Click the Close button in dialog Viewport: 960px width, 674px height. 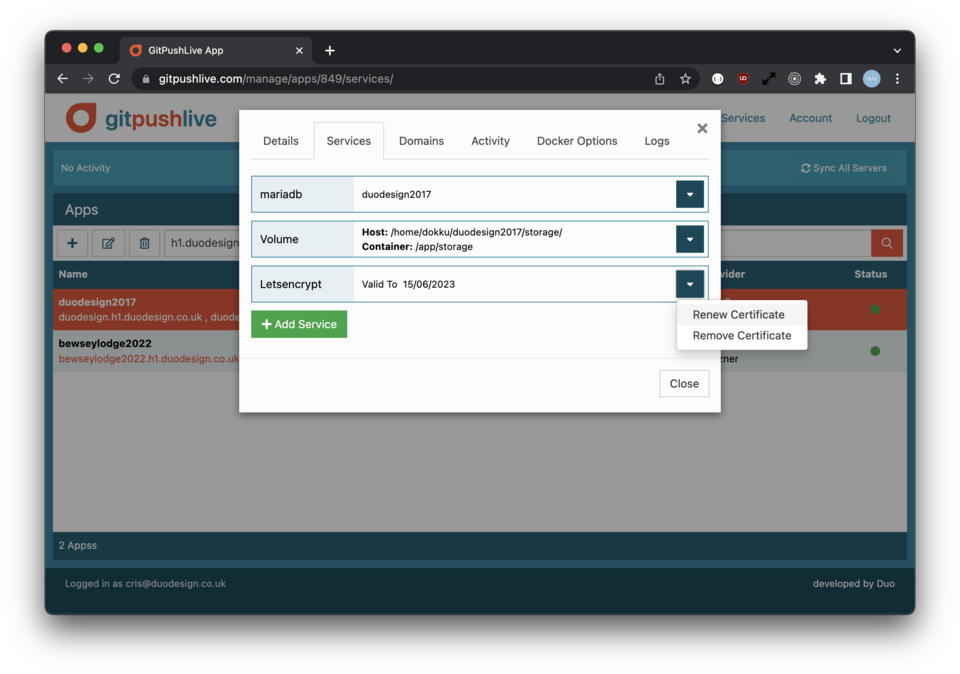tap(684, 383)
